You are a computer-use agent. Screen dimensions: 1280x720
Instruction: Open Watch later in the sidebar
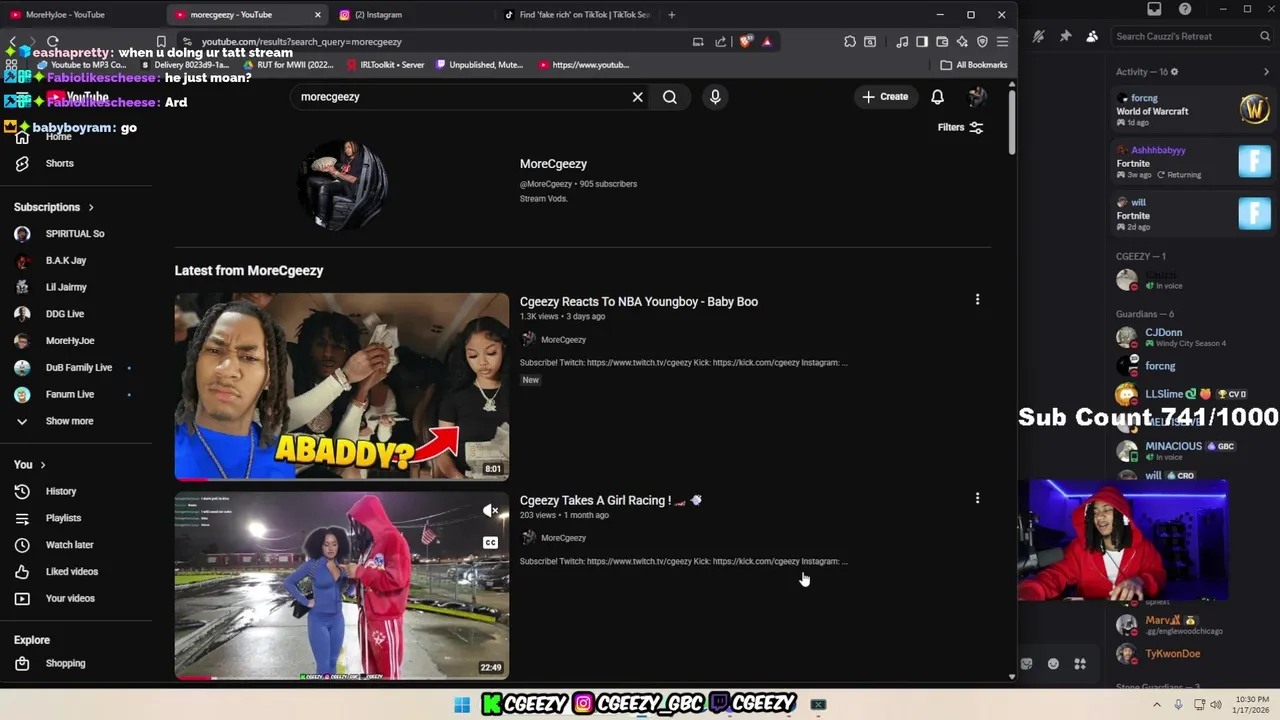pos(69,545)
